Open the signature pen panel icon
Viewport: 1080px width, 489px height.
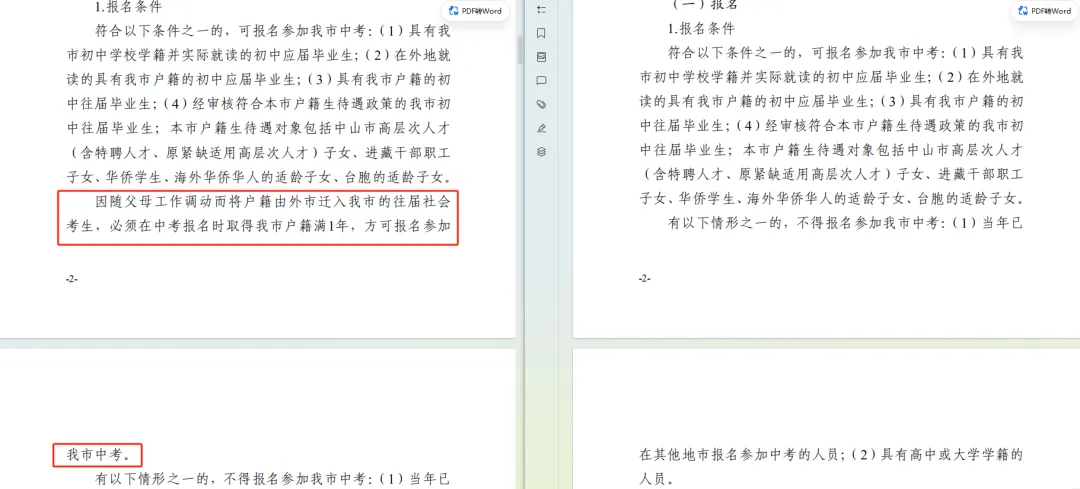click(541, 128)
